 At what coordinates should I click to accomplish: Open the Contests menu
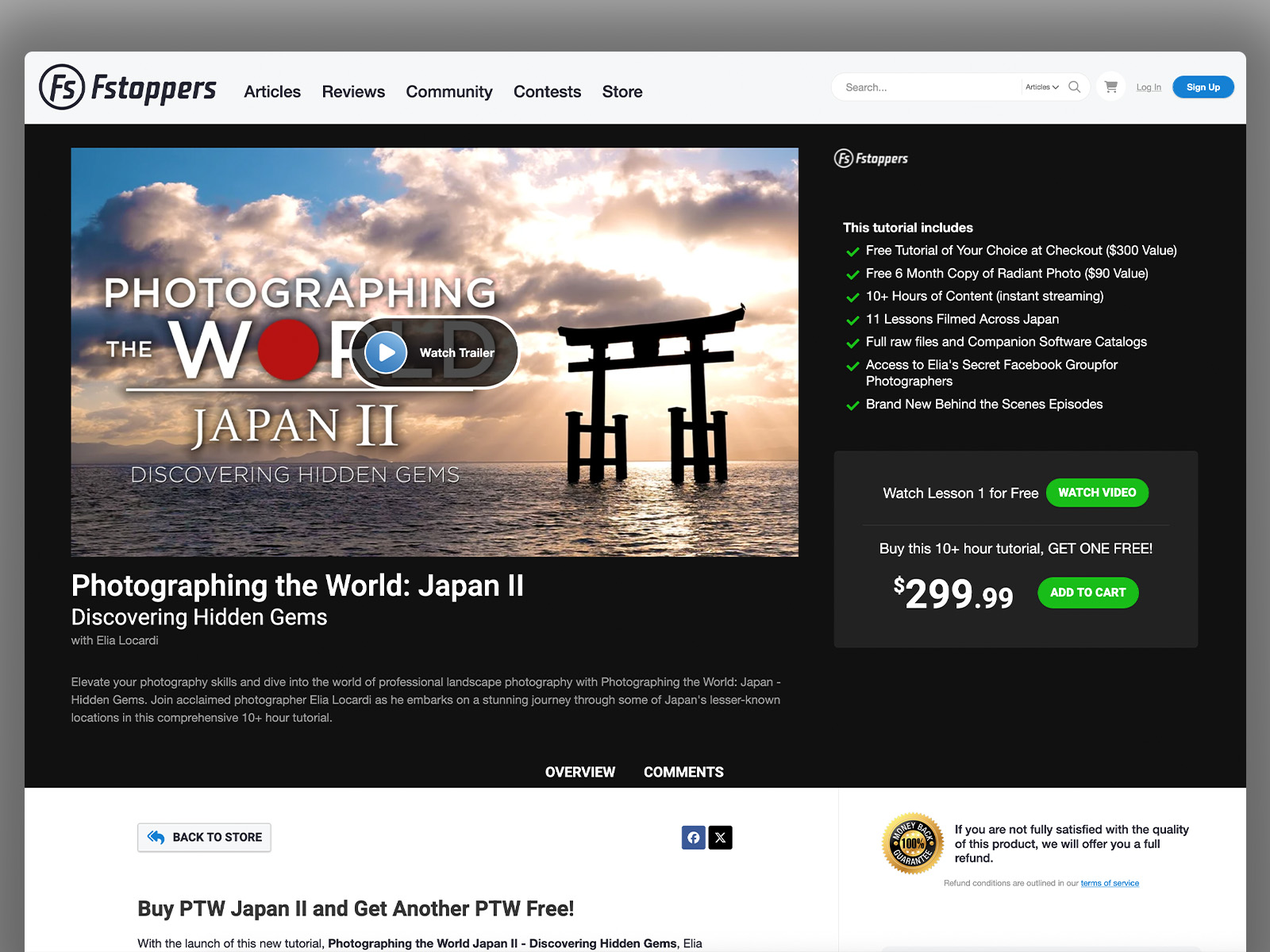[547, 92]
